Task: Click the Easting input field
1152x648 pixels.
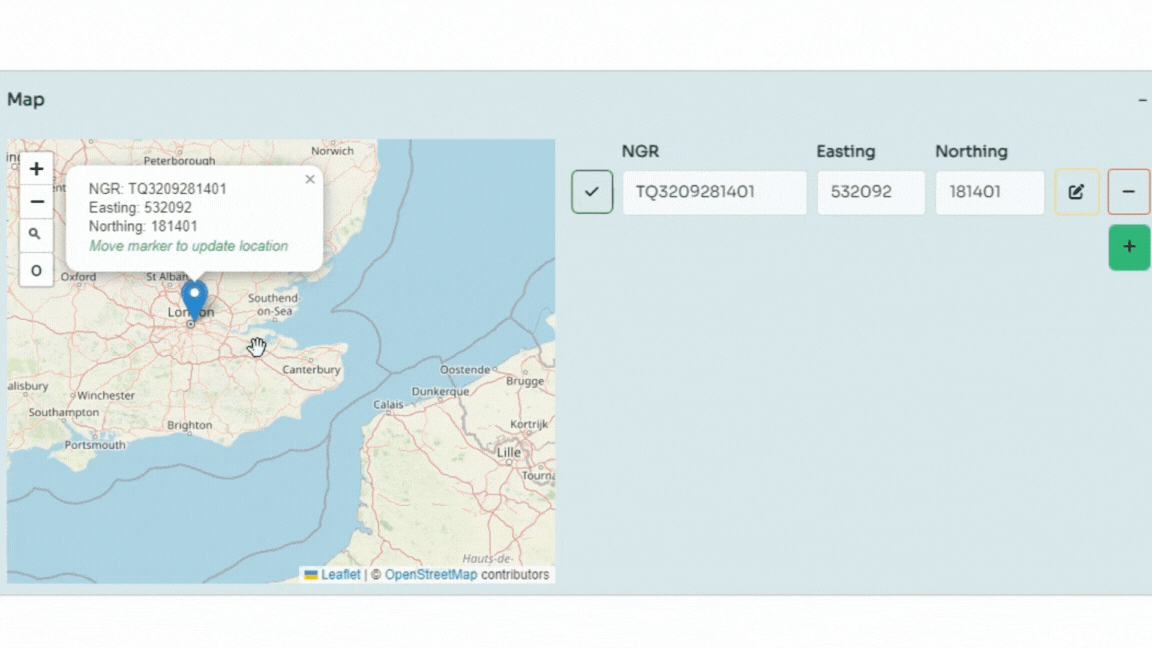Action: pyautogui.click(x=870, y=192)
